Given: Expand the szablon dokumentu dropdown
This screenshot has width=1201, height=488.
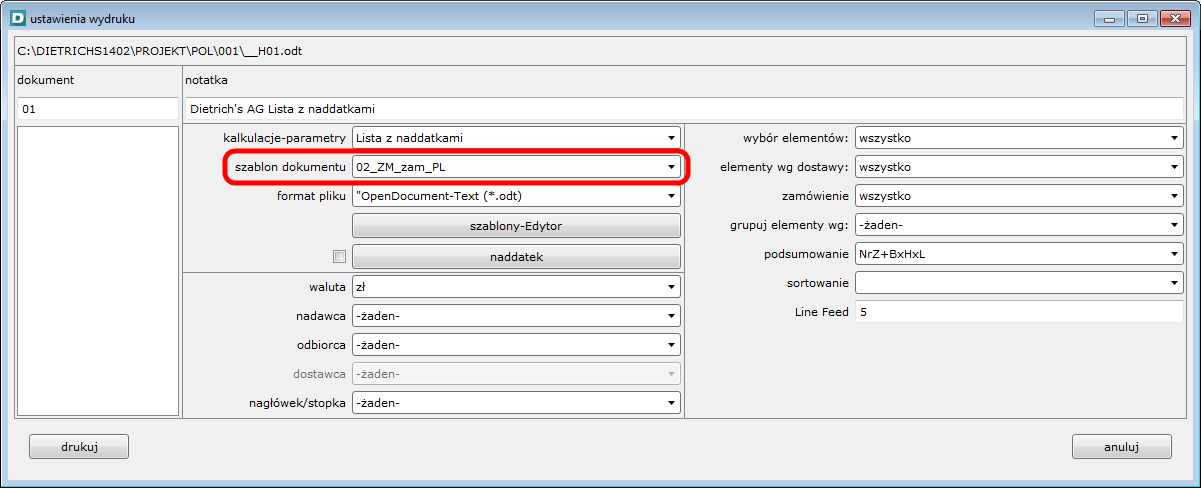Looking at the screenshot, I should 516,167.
